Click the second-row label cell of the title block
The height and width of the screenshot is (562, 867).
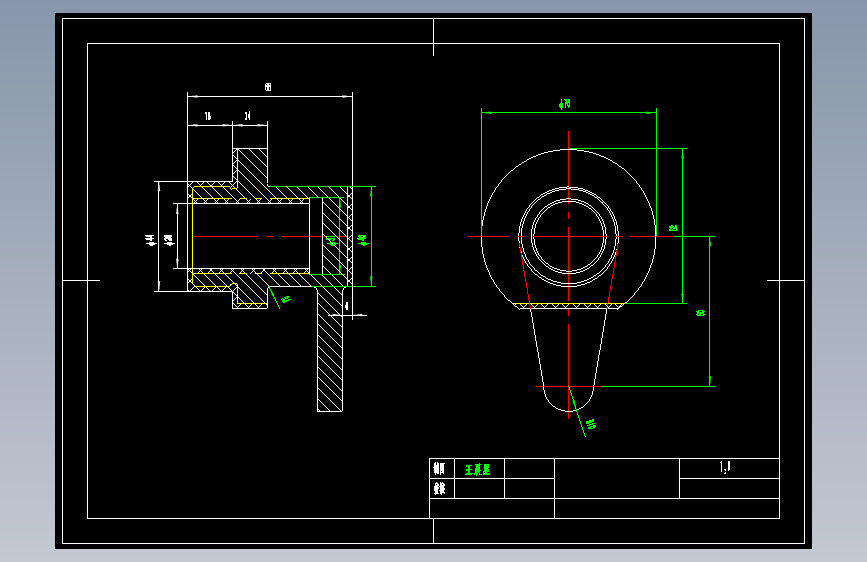click(442, 488)
